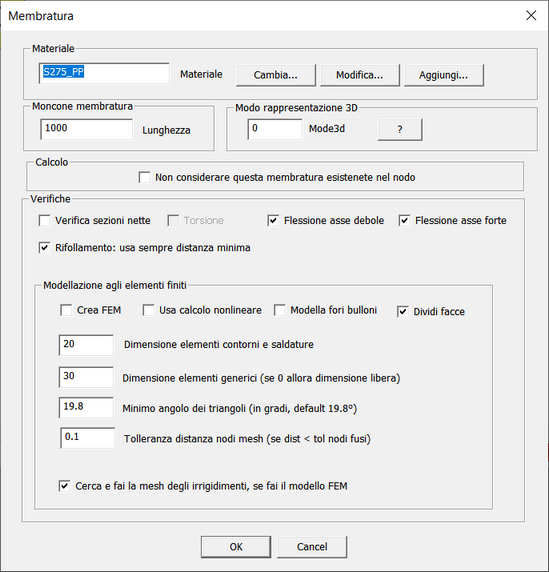549x572 pixels.
Task: Enable Usa calcolo nonlineare option
Action: (x=148, y=310)
